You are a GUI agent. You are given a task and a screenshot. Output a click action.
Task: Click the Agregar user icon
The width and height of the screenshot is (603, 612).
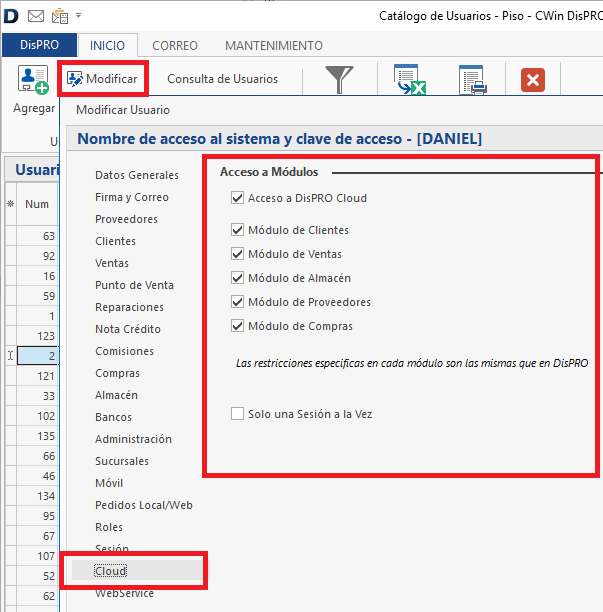[33, 80]
